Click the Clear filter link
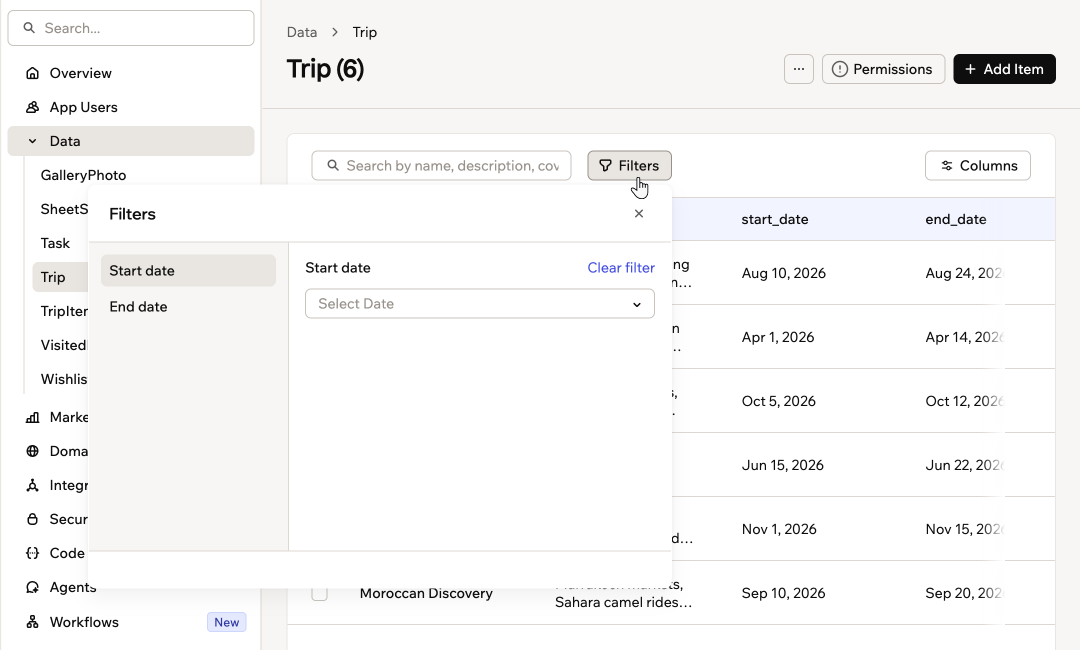 click(x=621, y=268)
